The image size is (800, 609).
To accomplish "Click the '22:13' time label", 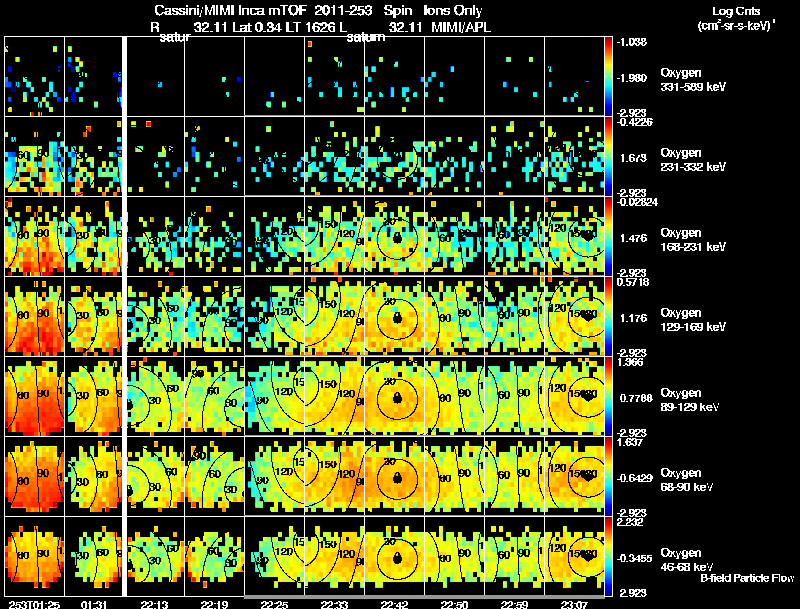I will 154,604.
